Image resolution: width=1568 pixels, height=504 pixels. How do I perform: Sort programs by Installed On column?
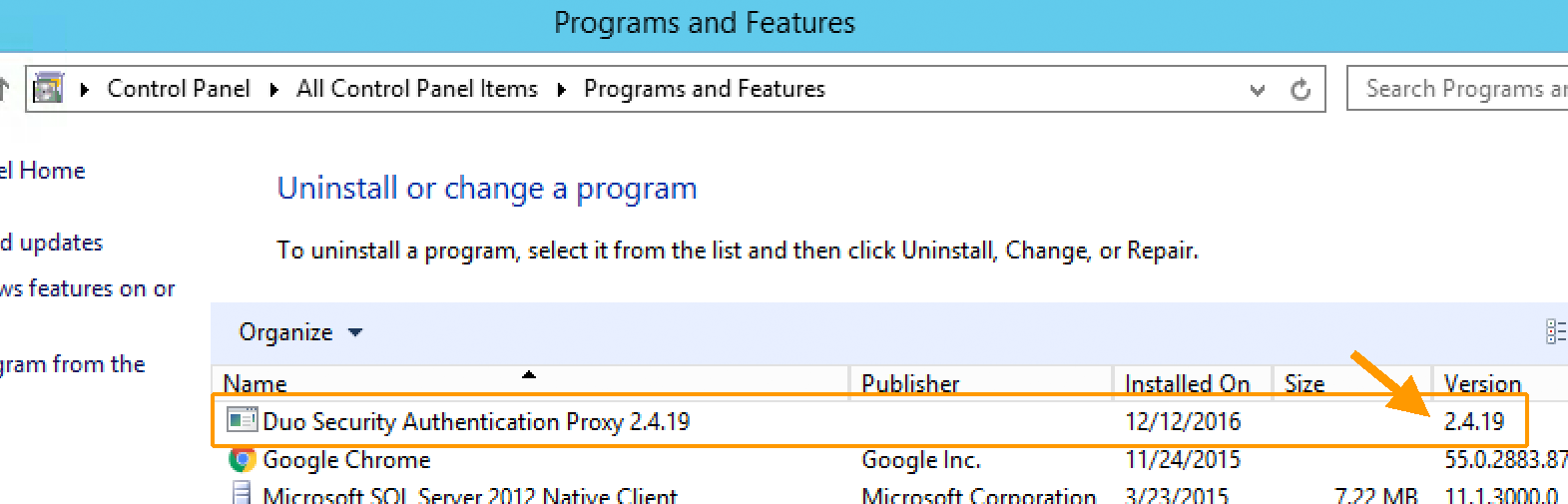point(1186,384)
